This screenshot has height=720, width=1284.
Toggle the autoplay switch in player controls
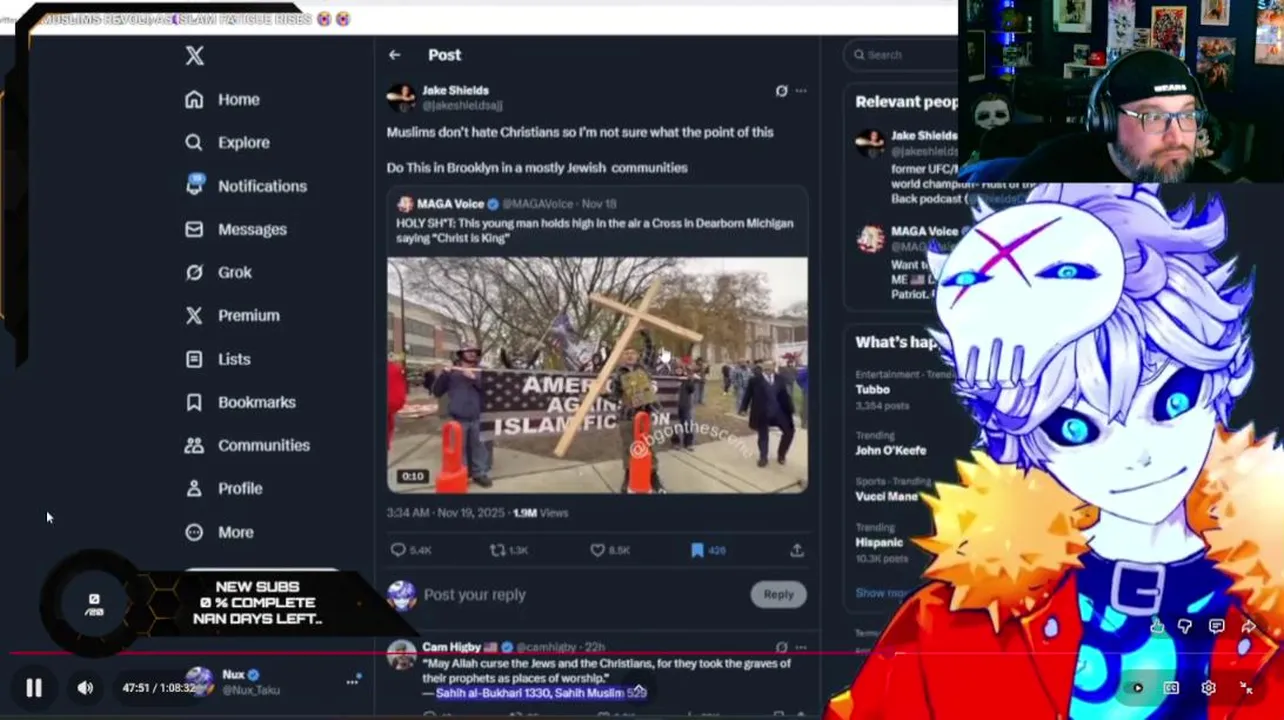coord(1136,688)
